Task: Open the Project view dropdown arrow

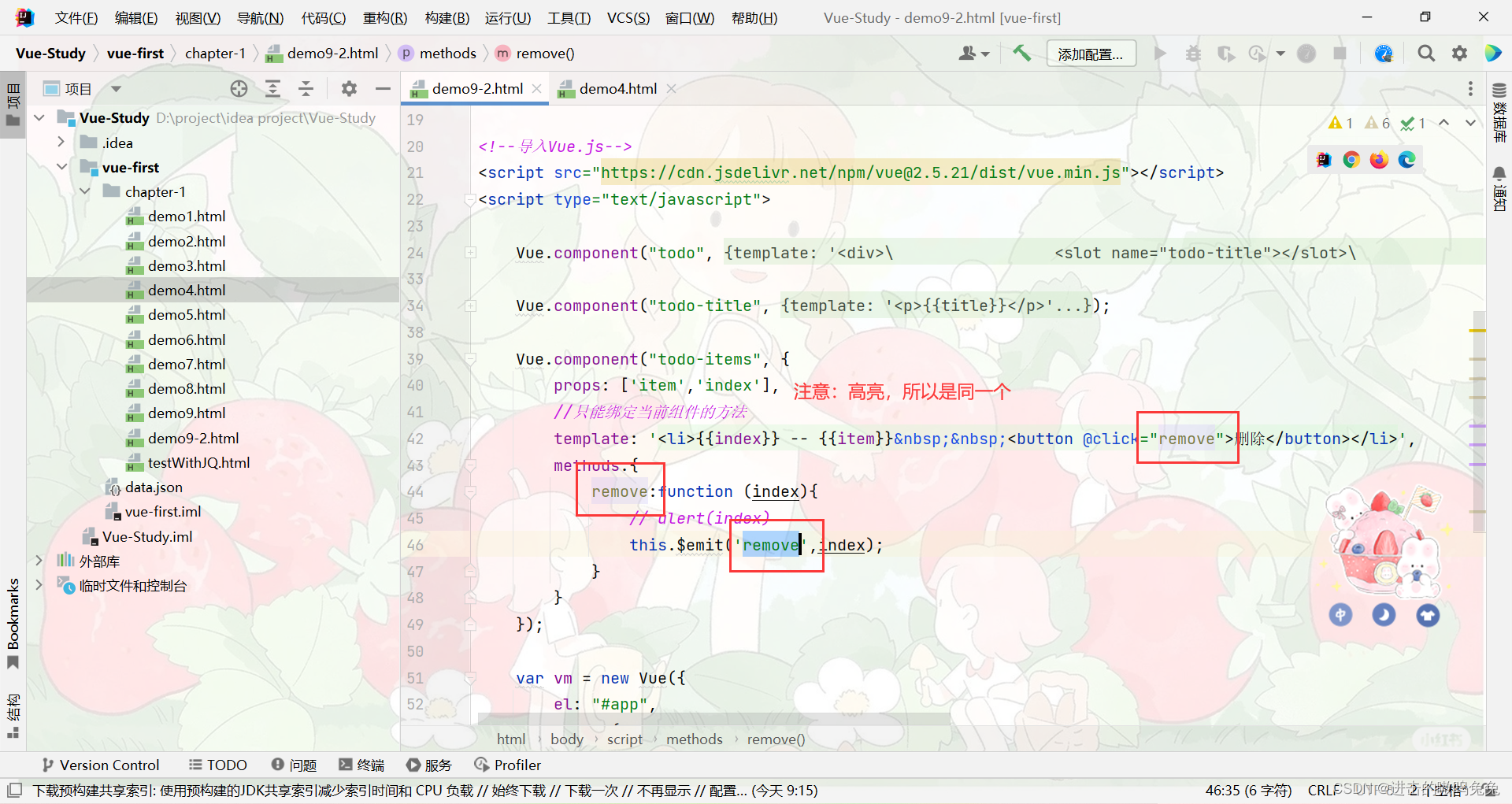Action: point(116,89)
